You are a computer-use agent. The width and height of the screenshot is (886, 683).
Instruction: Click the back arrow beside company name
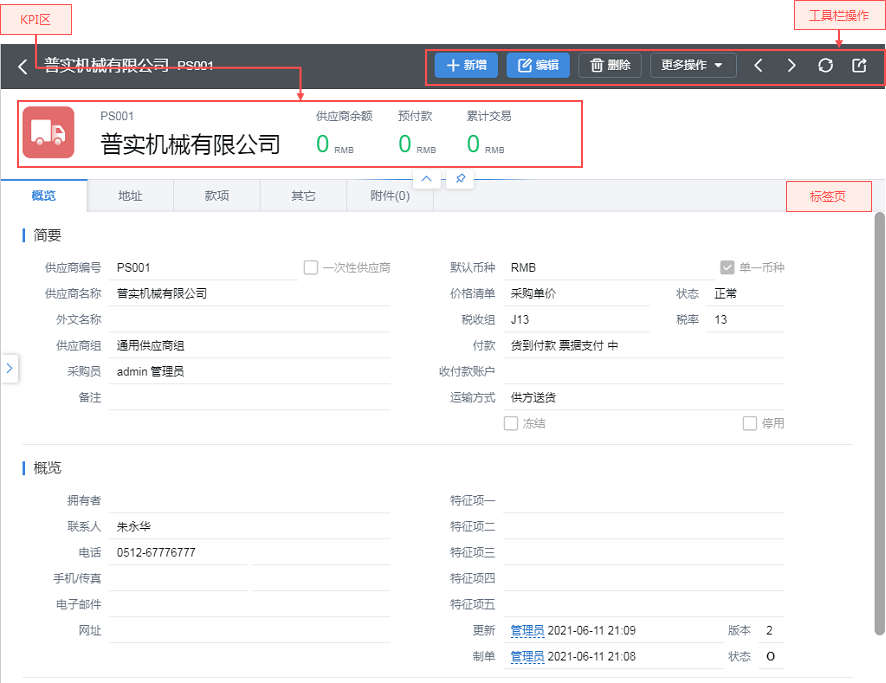[x=23, y=67]
